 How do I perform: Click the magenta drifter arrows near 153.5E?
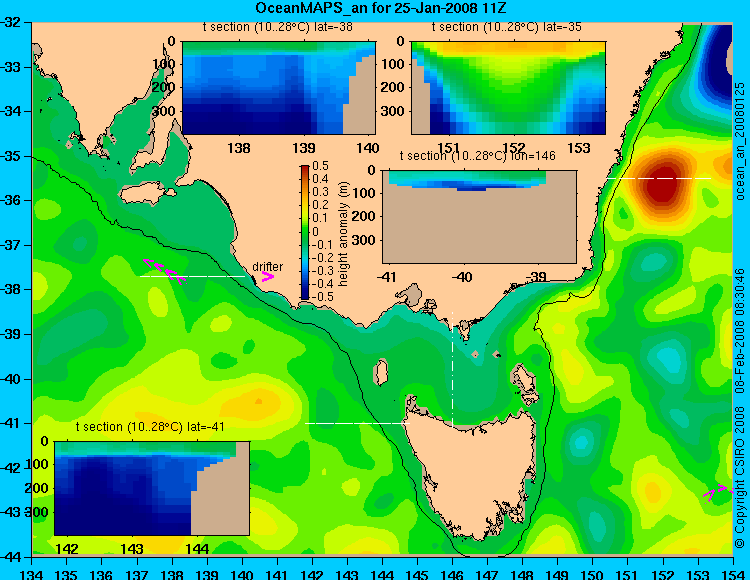[x=719, y=492]
